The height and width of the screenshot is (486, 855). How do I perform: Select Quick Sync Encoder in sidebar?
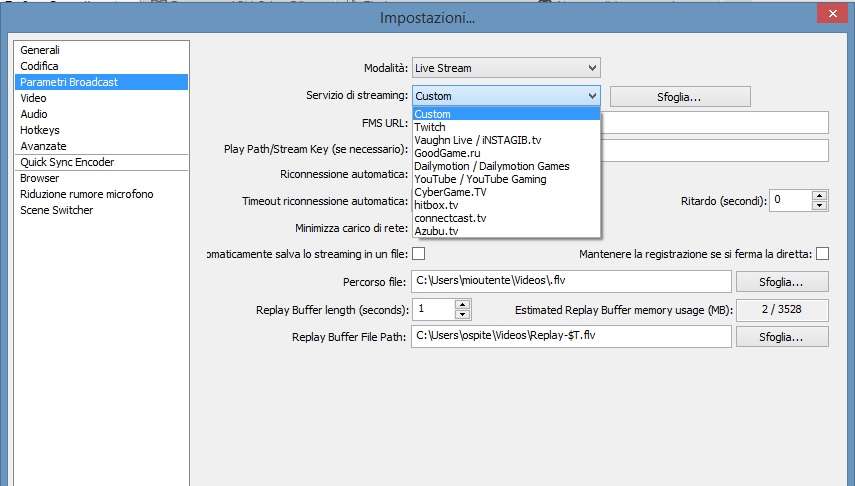67,162
